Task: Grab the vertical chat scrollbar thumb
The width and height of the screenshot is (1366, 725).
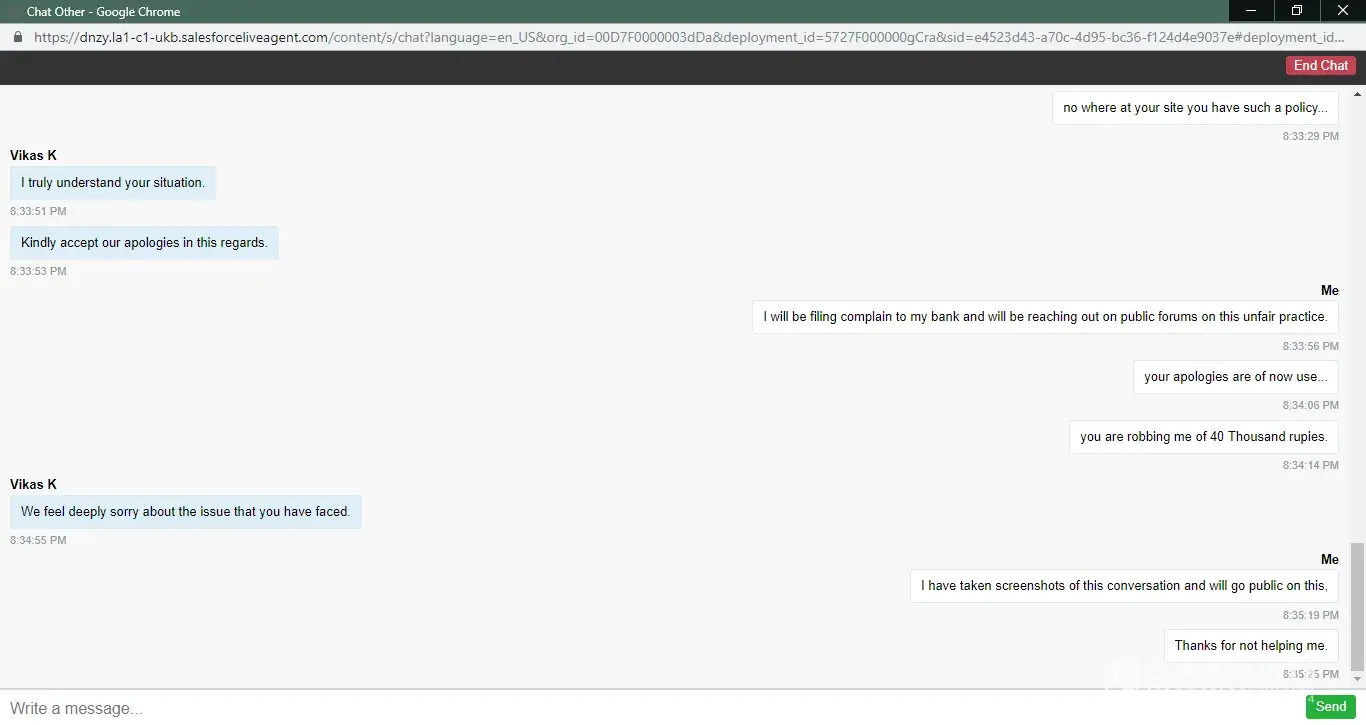Action: click(x=1357, y=607)
